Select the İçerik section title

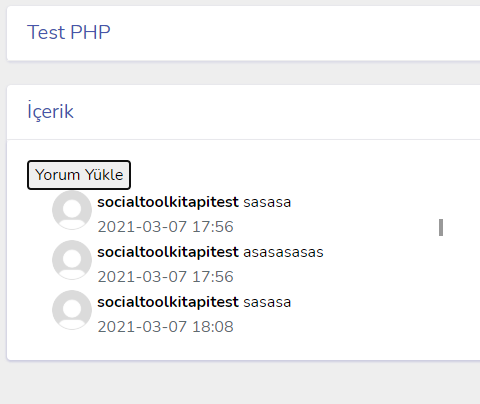pos(50,111)
